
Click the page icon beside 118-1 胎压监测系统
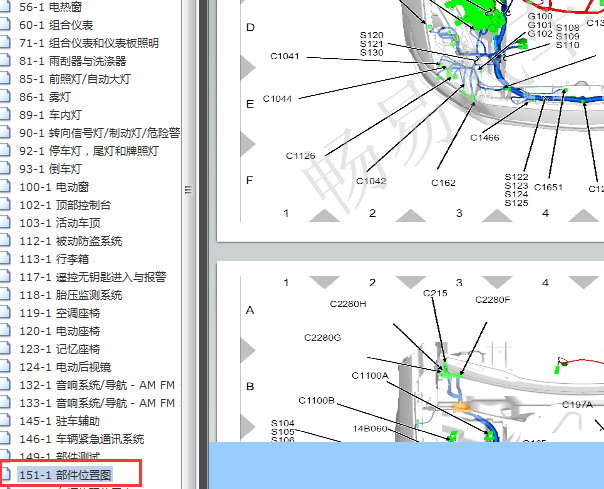pyautogui.click(x=4, y=295)
